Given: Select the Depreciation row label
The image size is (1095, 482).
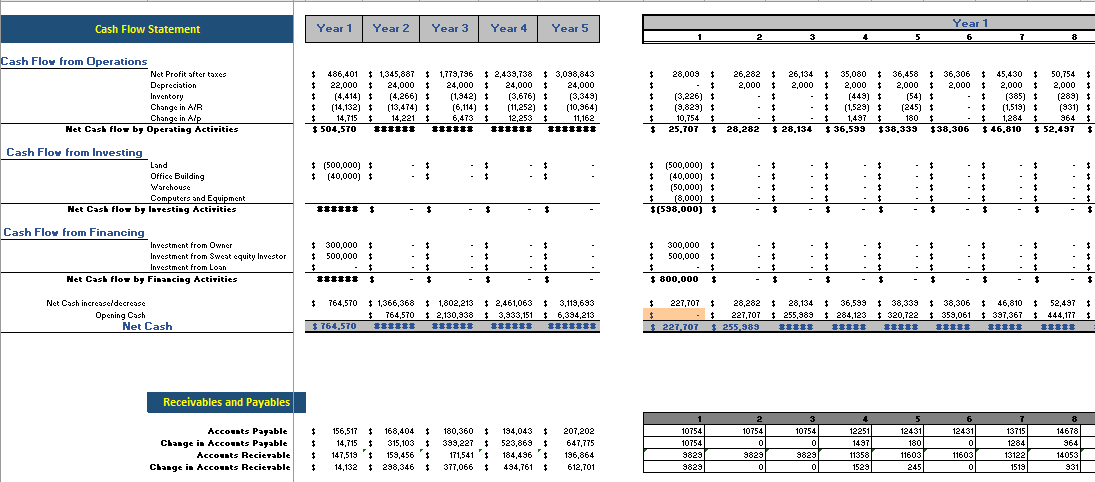Looking at the screenshot, I should click(x=173, y=85).
